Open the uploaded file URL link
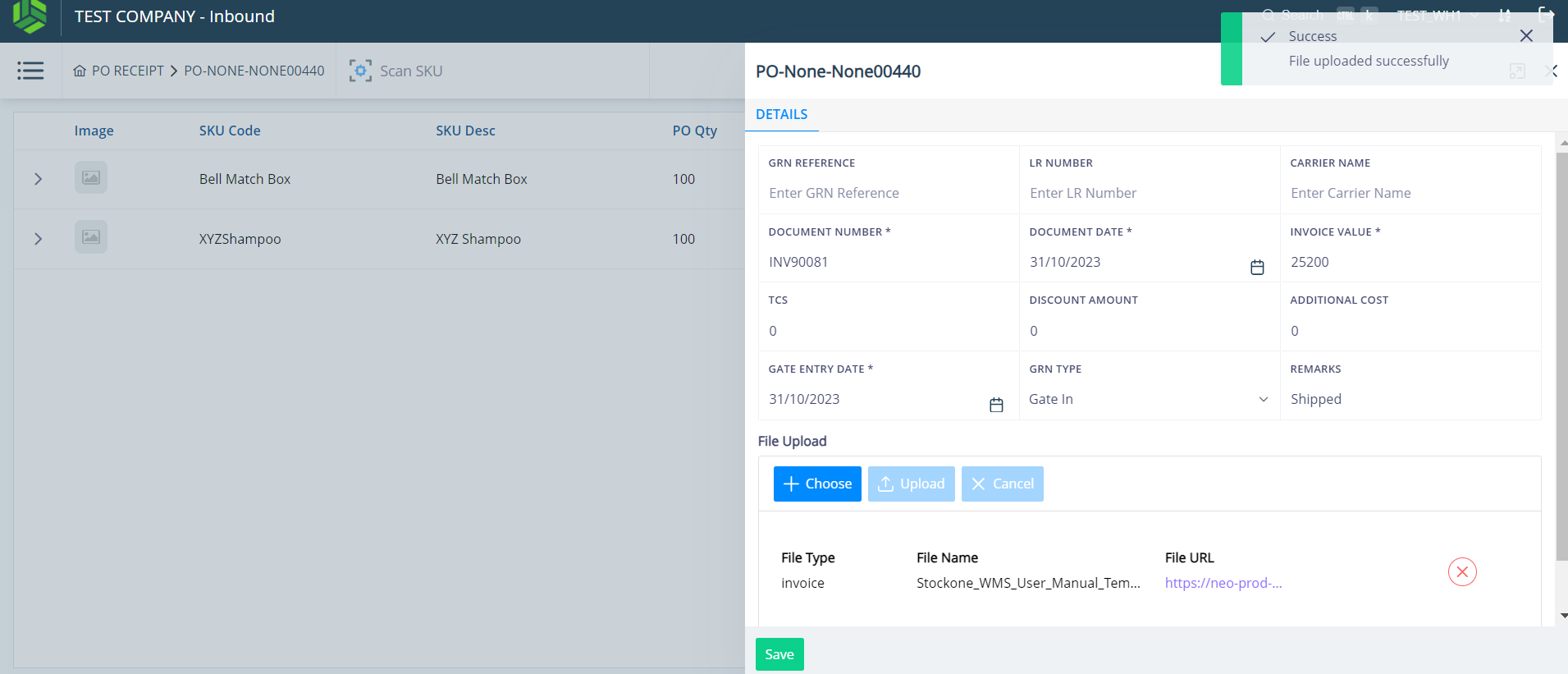Image resolution: width=1568 pixels, height=674 pixels. tap(1223, 584)
